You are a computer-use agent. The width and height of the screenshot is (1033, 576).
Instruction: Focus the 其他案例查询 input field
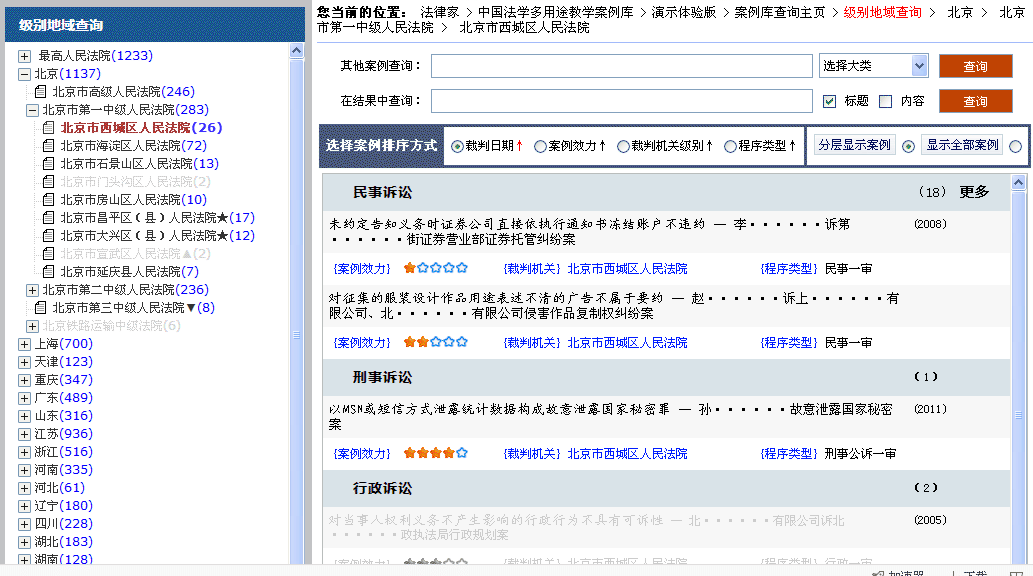[621, 66]
